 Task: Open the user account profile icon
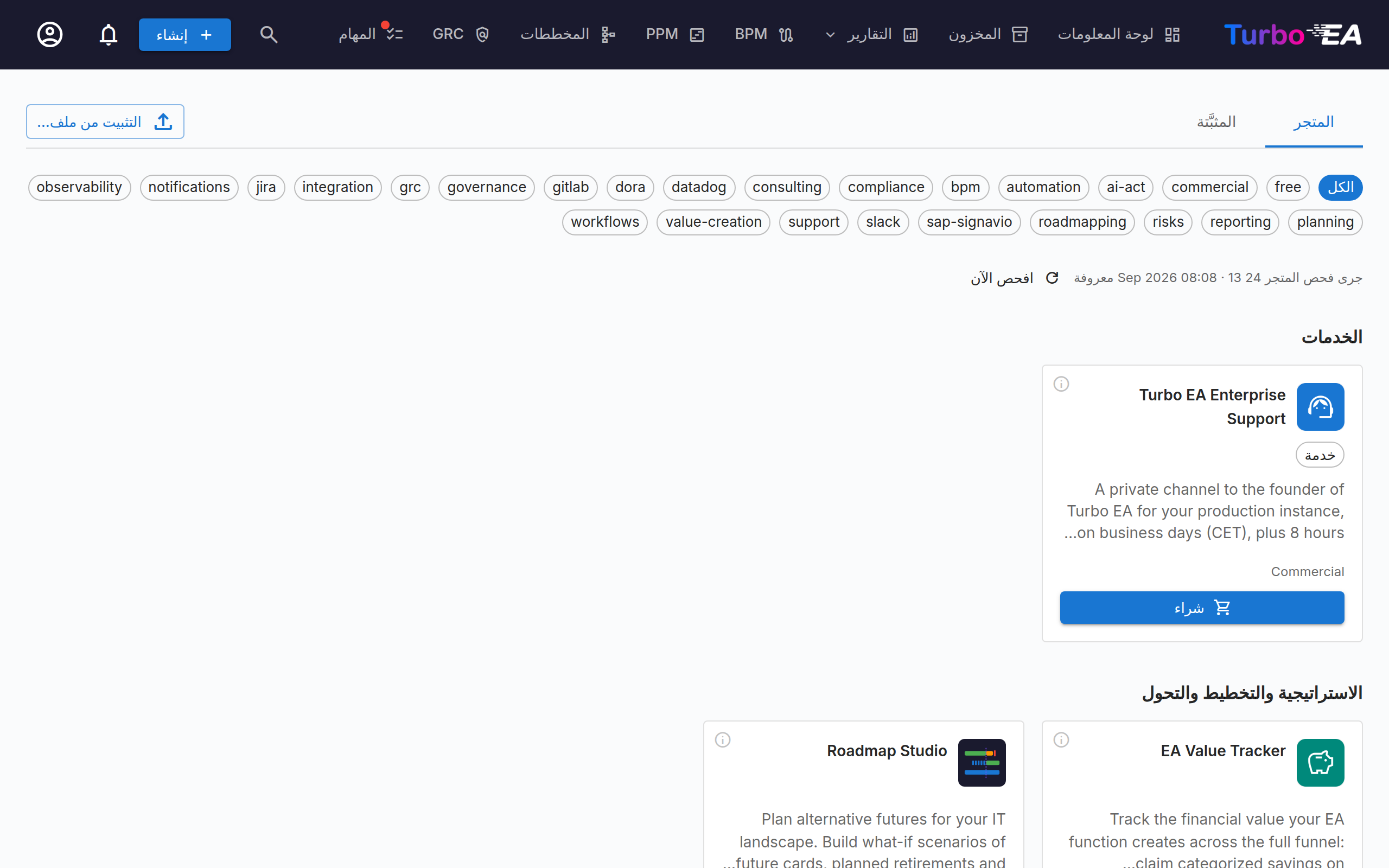pos(50,34)
